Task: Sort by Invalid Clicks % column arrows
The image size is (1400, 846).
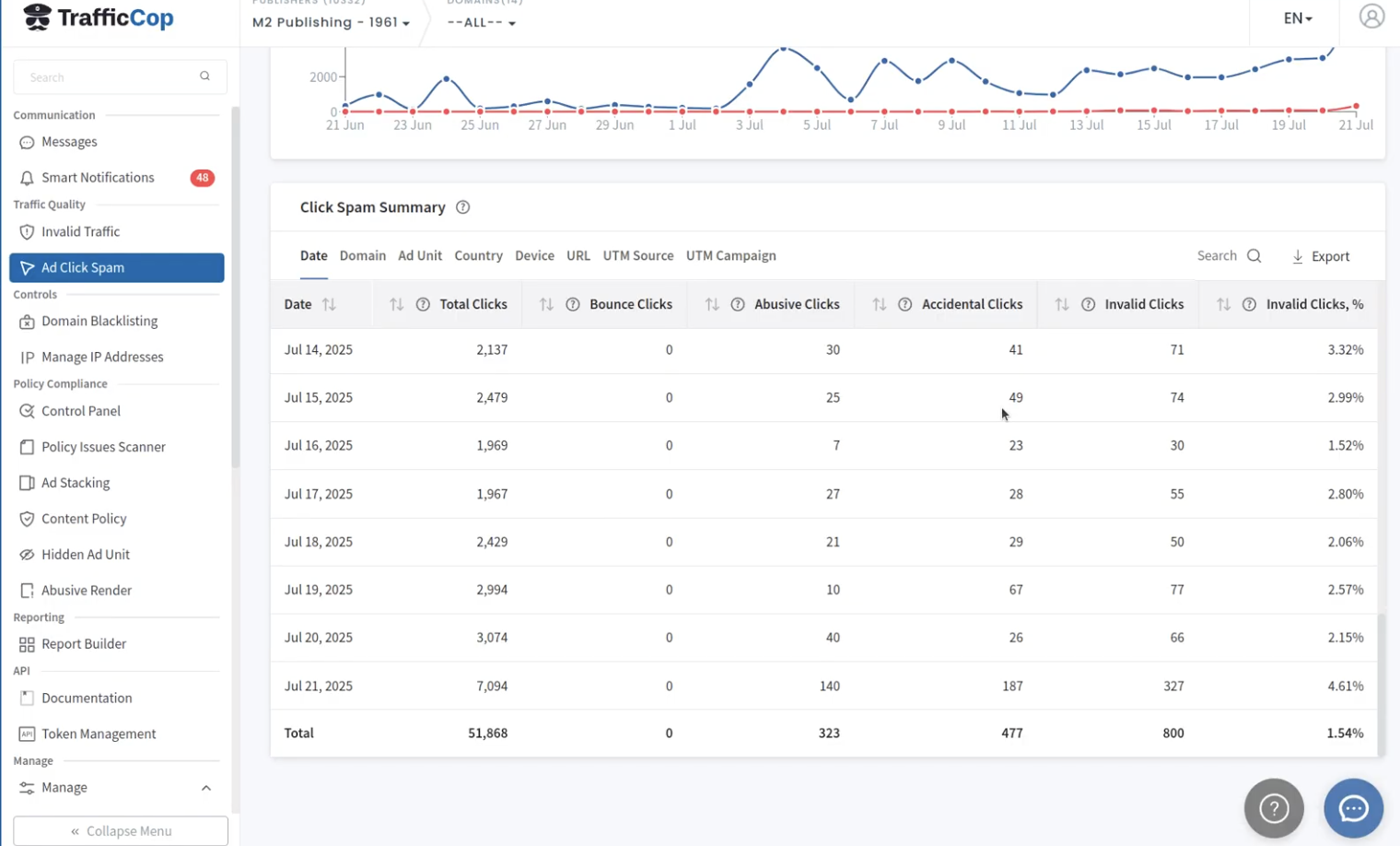Action: (x=1223, y=304)
